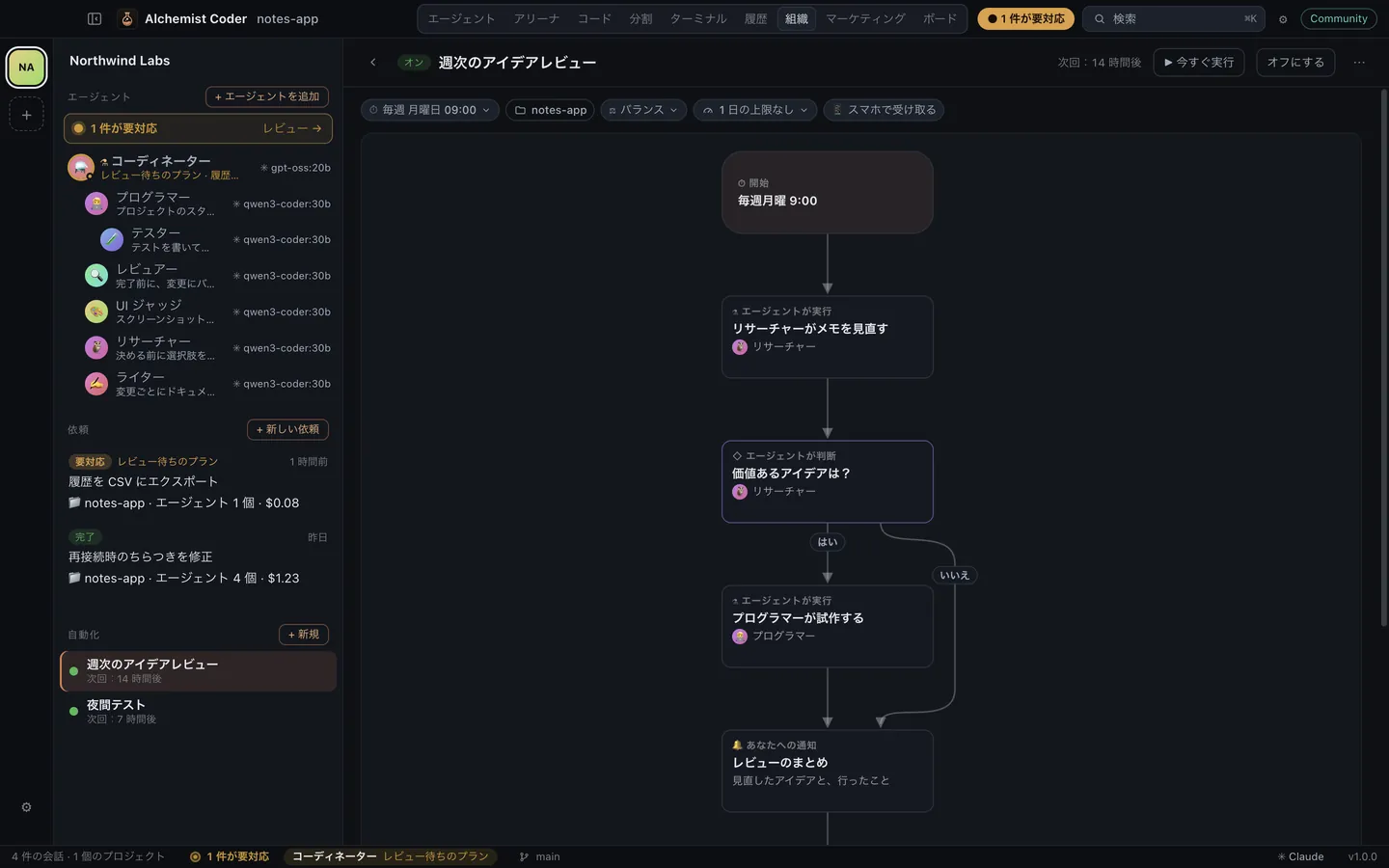
Task: Select the 価値あるアイデアは？ decision node
Action: (828, 481)
